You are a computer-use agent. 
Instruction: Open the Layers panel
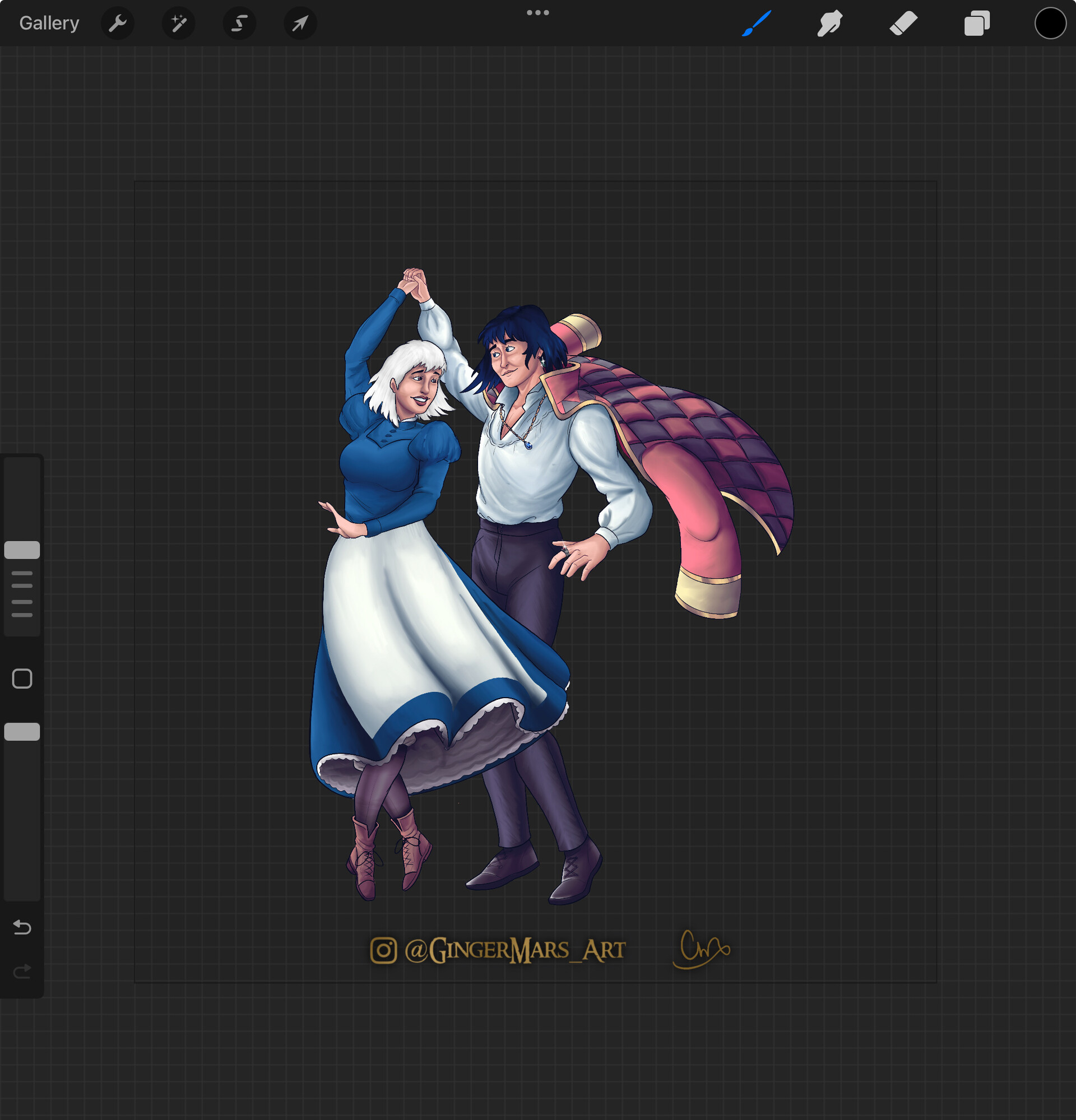977,24
